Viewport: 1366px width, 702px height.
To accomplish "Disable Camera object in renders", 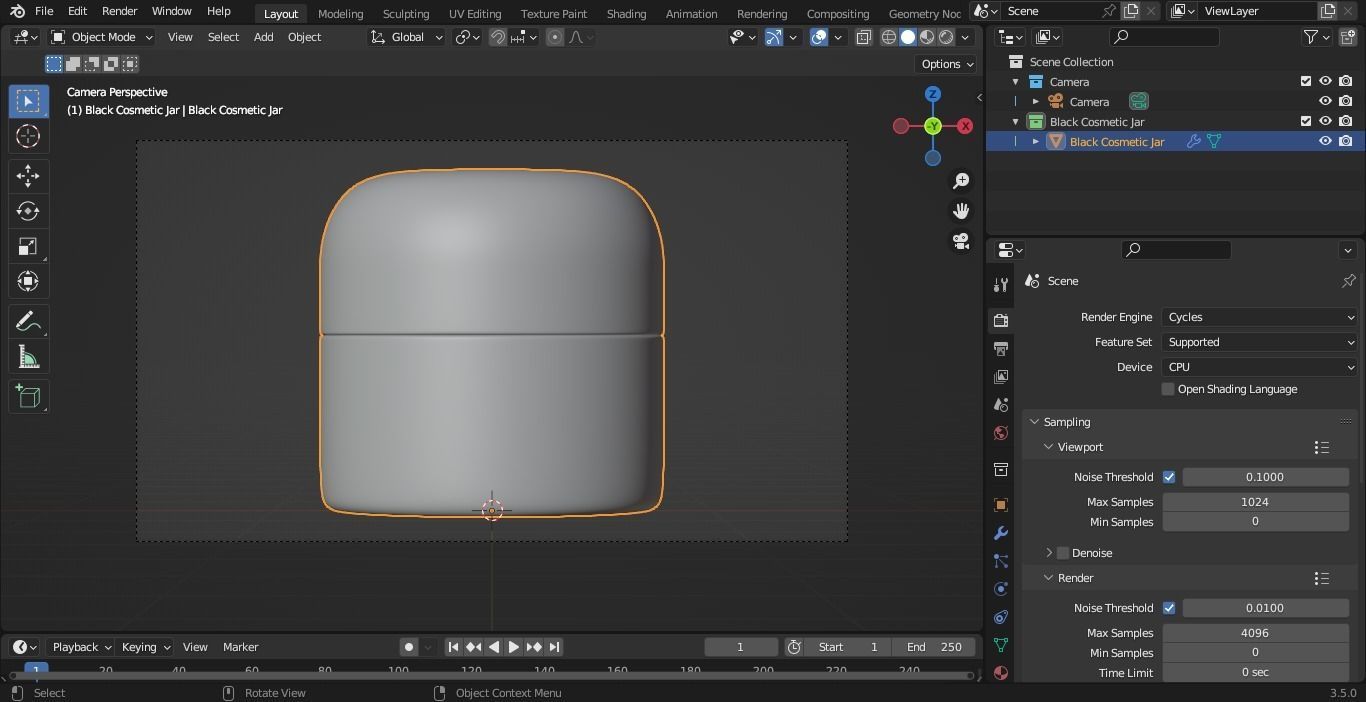I will [1346, 101].
